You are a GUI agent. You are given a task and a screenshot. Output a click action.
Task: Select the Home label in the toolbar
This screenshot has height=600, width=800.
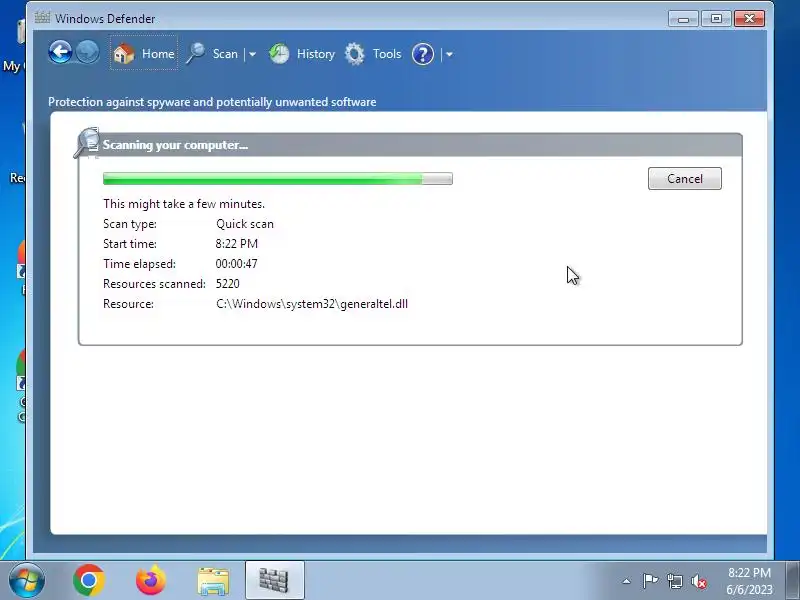point(158,54)
